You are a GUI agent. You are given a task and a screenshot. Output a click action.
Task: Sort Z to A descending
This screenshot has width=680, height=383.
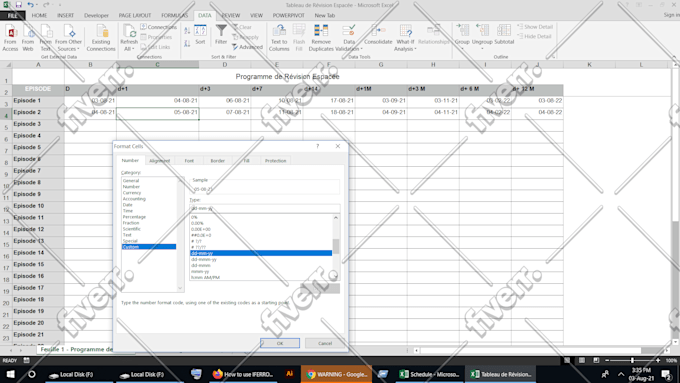click(187, 43)
